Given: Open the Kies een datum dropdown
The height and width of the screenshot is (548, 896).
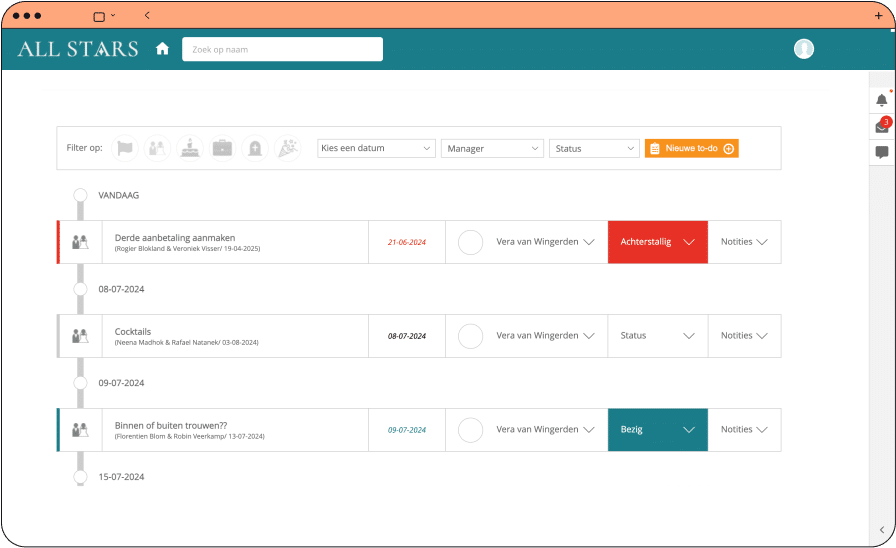Looking at the screenshot, I should point(375,148).
